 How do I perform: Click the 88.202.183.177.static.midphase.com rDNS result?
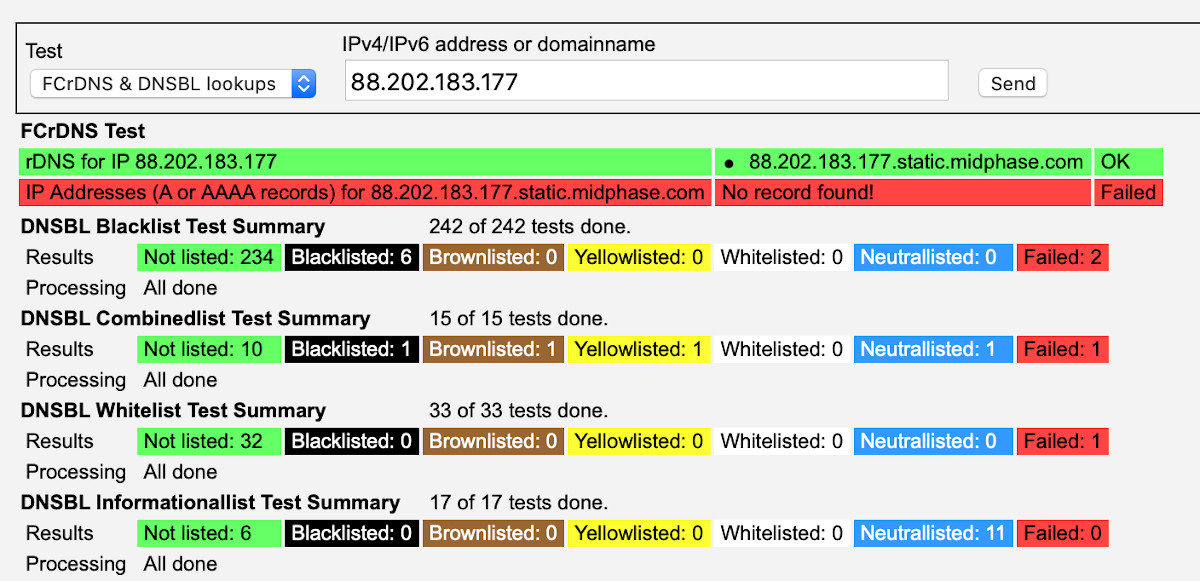(x=915, y=162)
